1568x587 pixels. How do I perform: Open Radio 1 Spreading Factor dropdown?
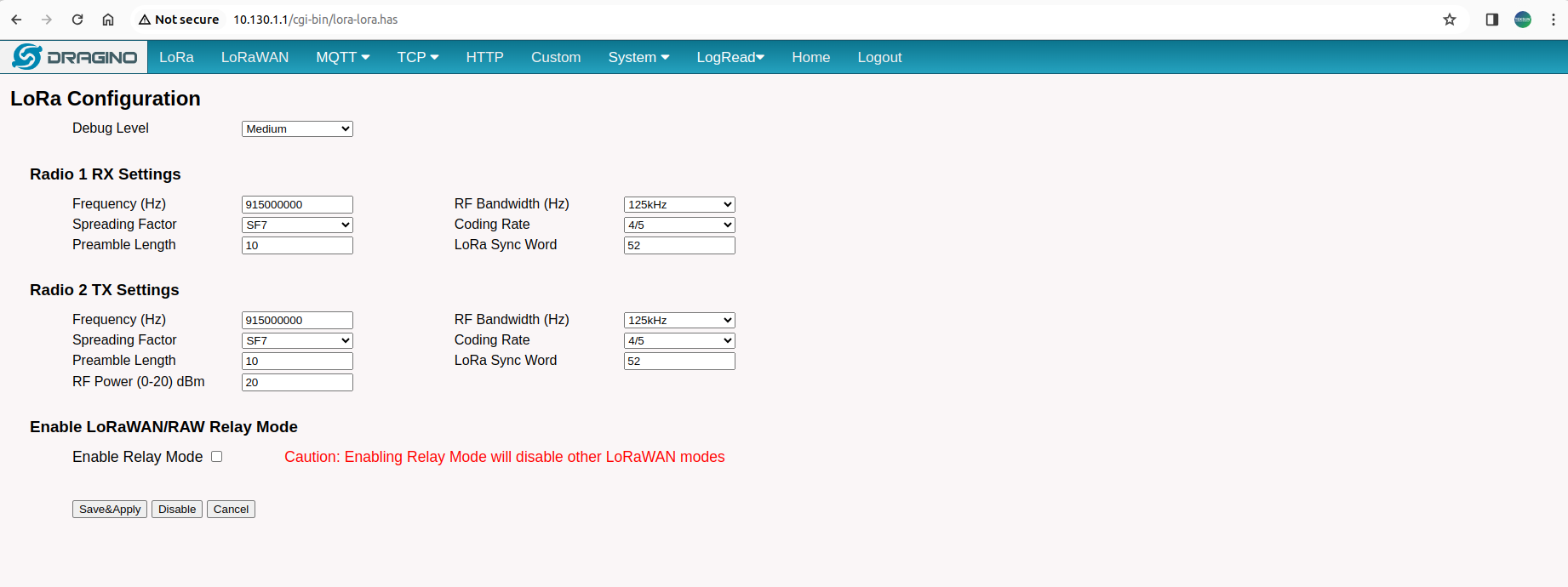pyautogui.click(x=297, y=225)
